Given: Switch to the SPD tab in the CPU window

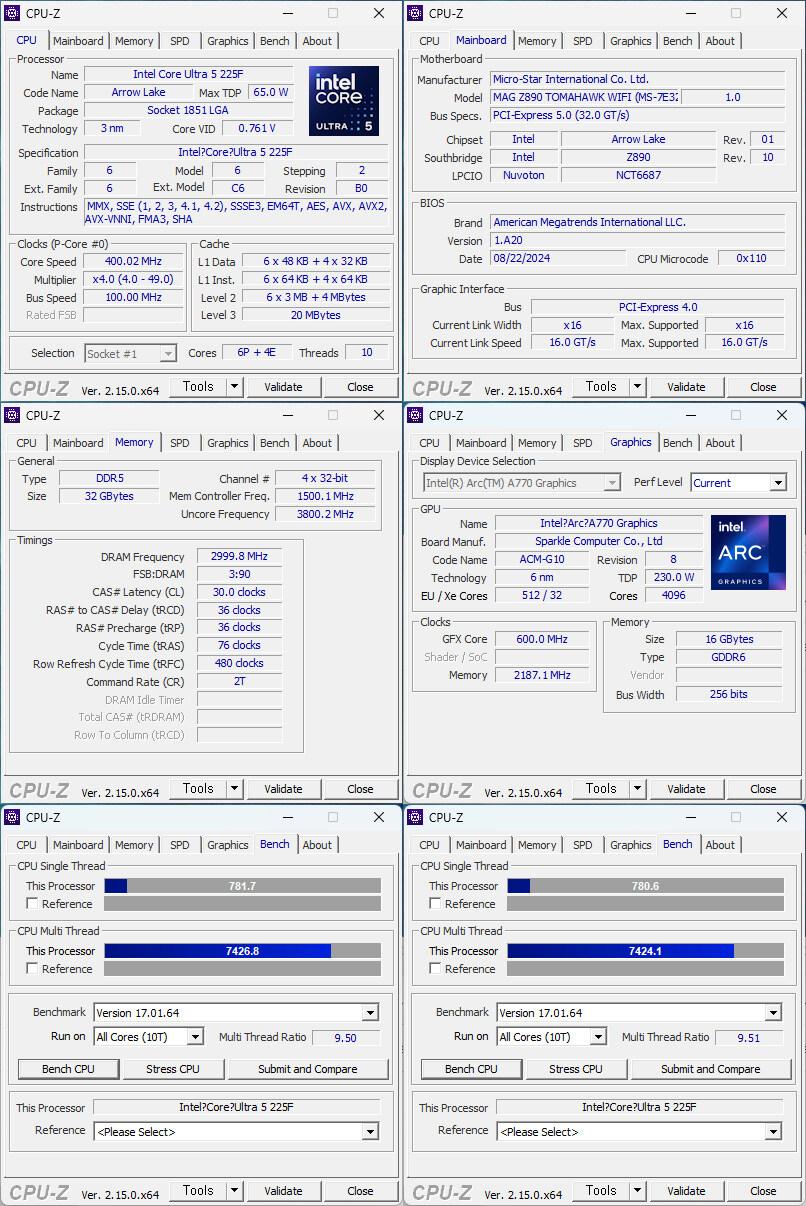Looking at the screenshot, I should click(179, 40).
